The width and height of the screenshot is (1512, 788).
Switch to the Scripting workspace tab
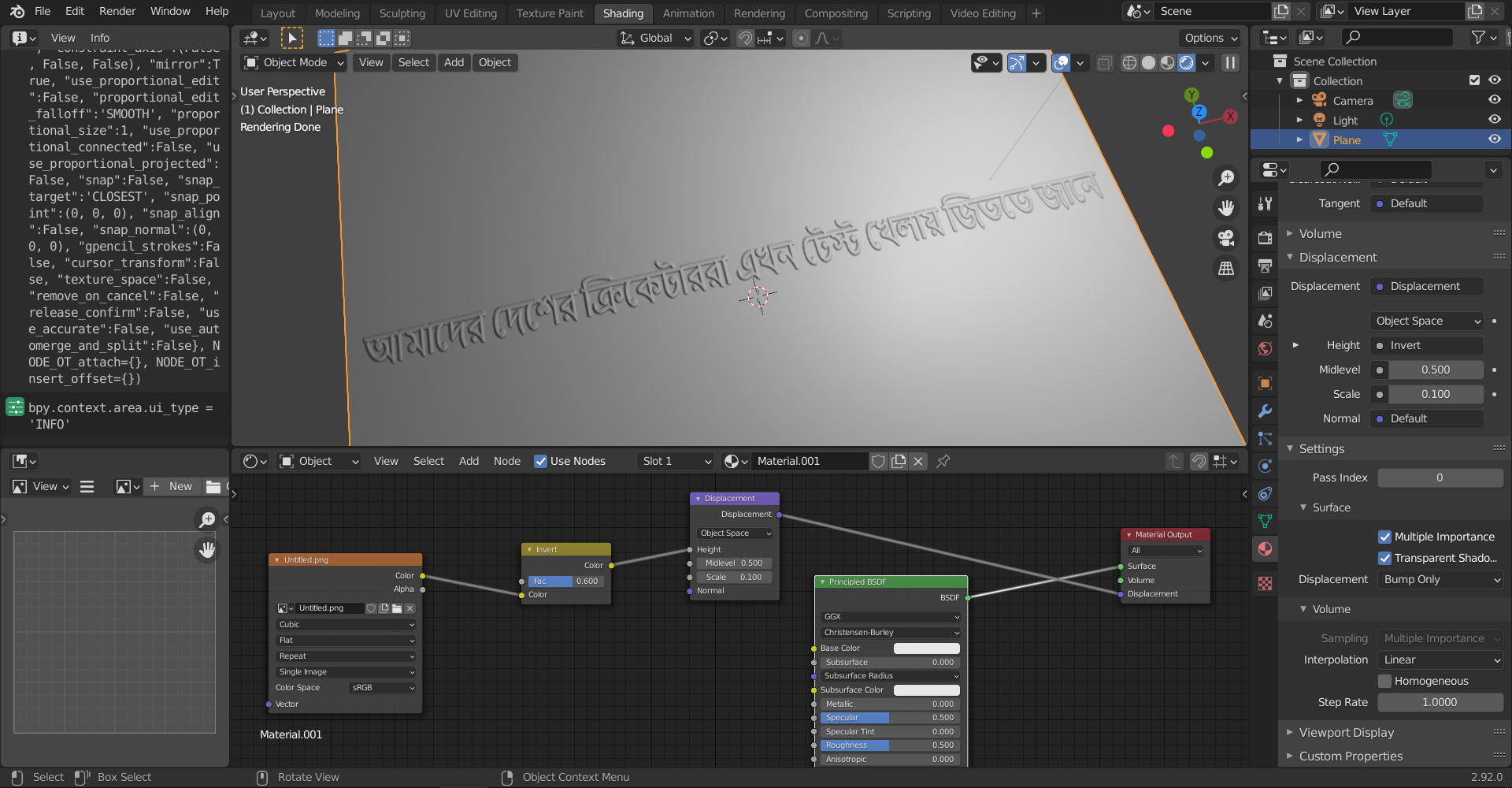pyautogui.click(x=909, y=13)
